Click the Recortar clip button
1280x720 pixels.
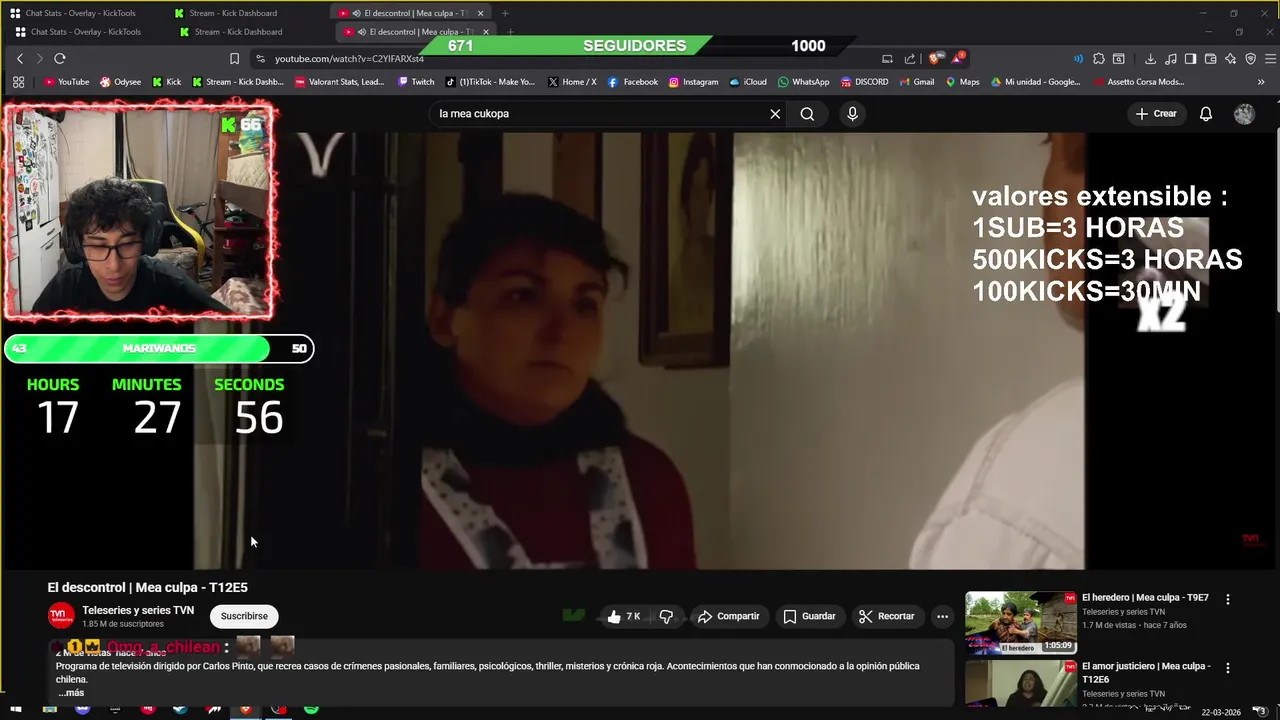click(887, 616)
